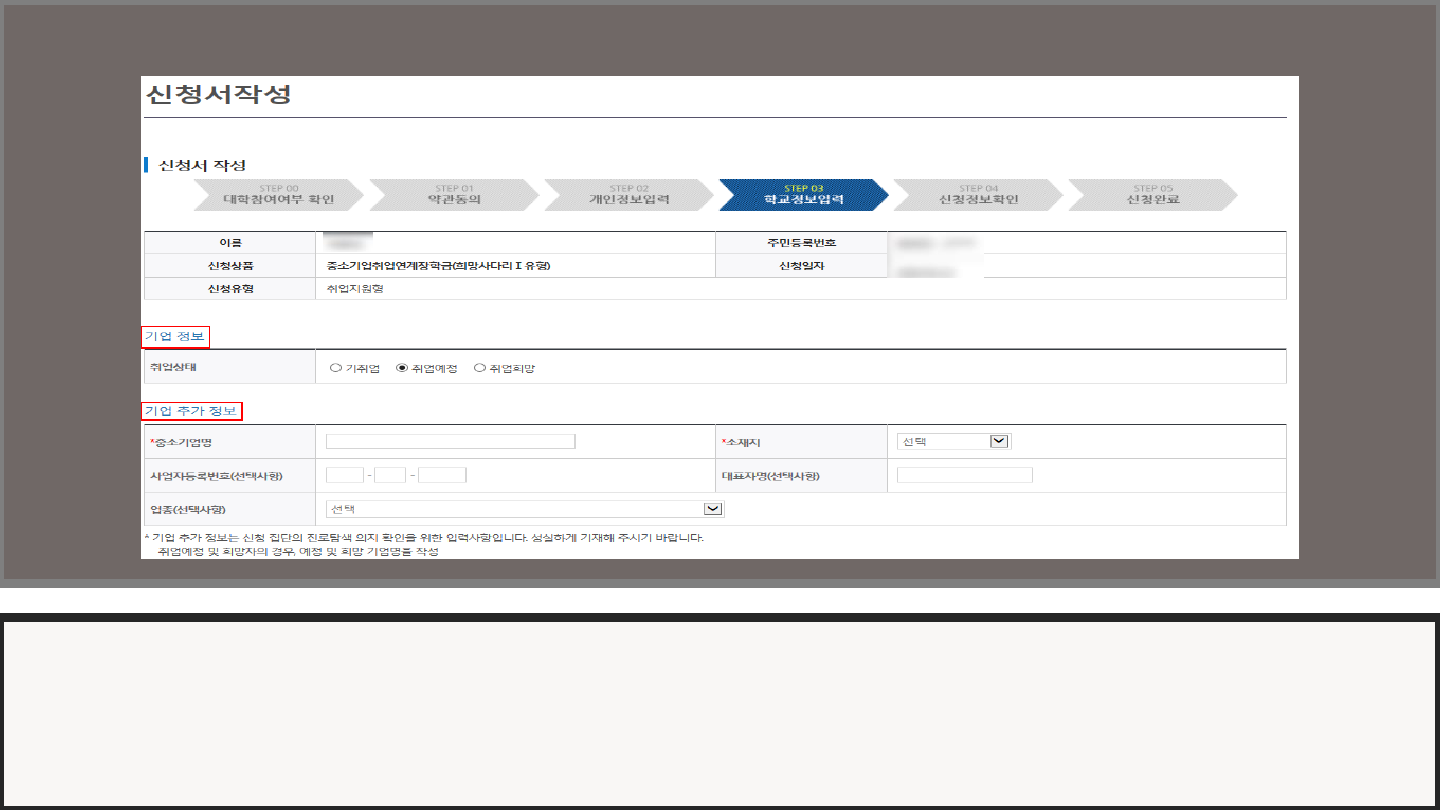This screenshot has height=810, width=1440.
Task: Choose the 취업예정 employment status option
Action: point(402,368)
